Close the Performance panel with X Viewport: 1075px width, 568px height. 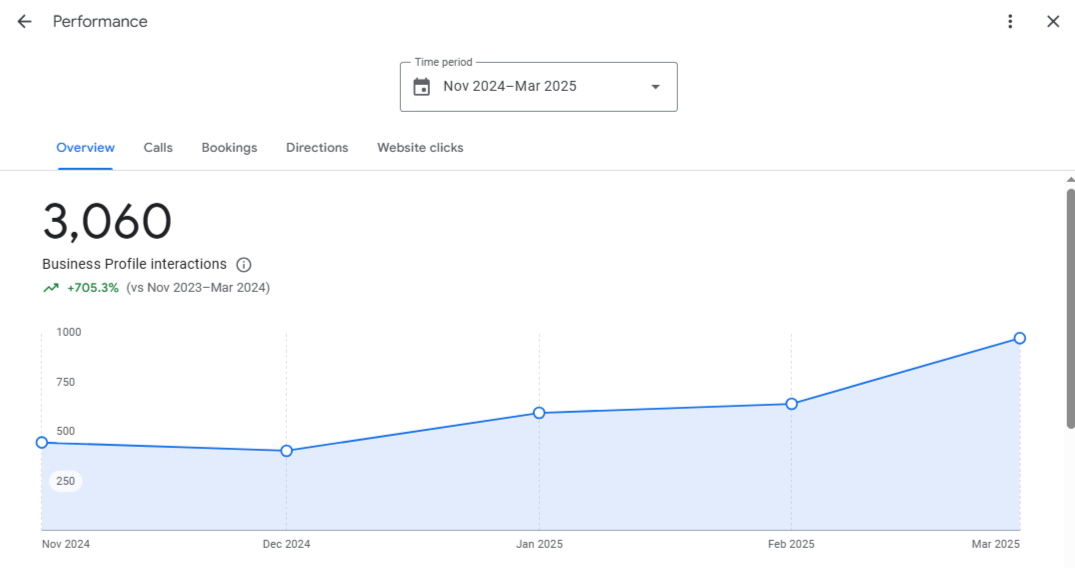1053,21
